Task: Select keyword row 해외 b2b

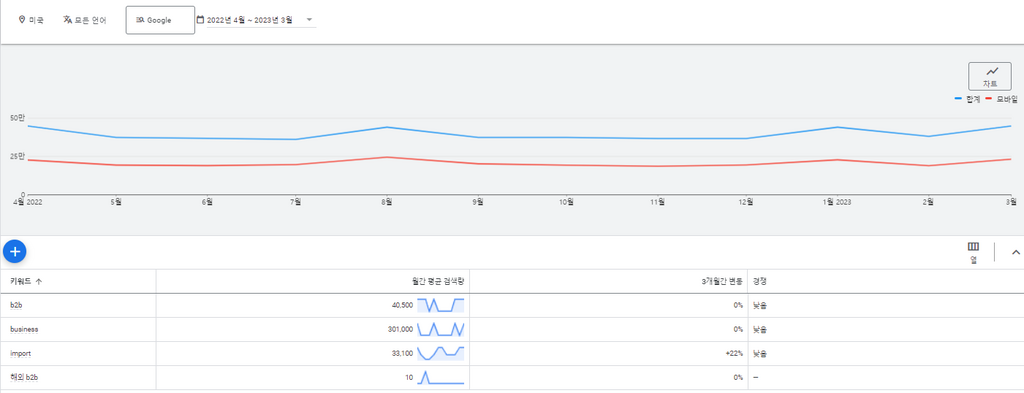Action: 512,378
